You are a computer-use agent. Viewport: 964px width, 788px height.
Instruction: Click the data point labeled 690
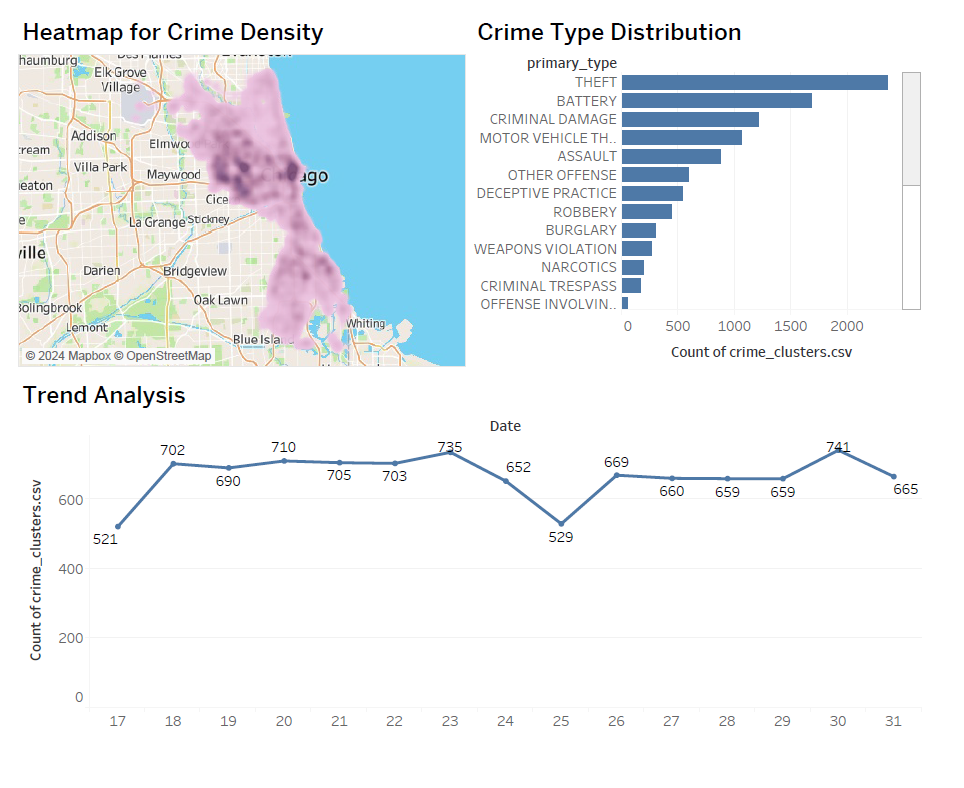pos(229,468)
